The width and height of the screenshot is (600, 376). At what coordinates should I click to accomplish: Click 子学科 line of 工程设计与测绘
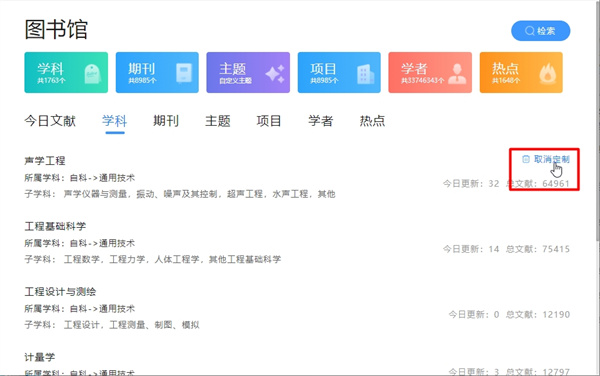[112, 325]
